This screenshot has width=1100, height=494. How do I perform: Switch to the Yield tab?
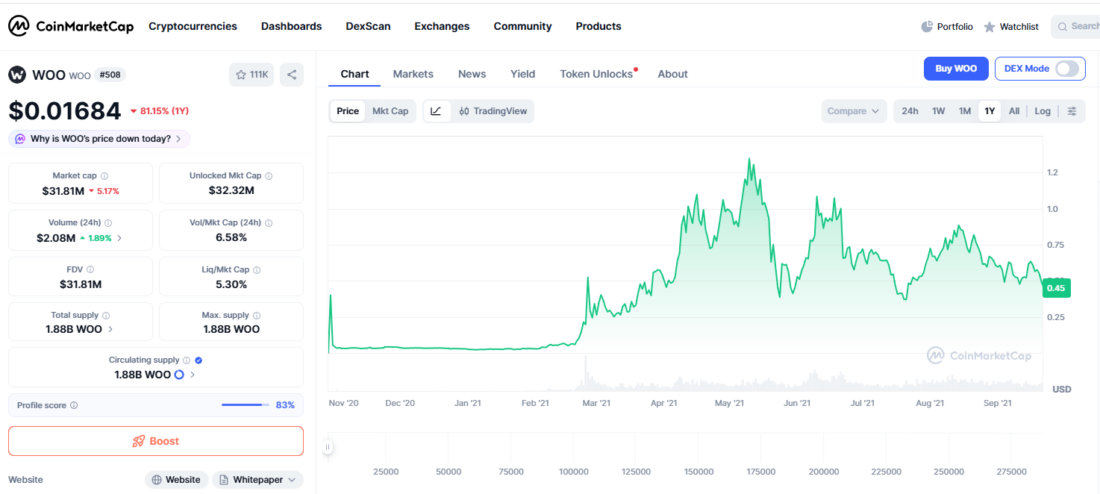pos(523,74)
